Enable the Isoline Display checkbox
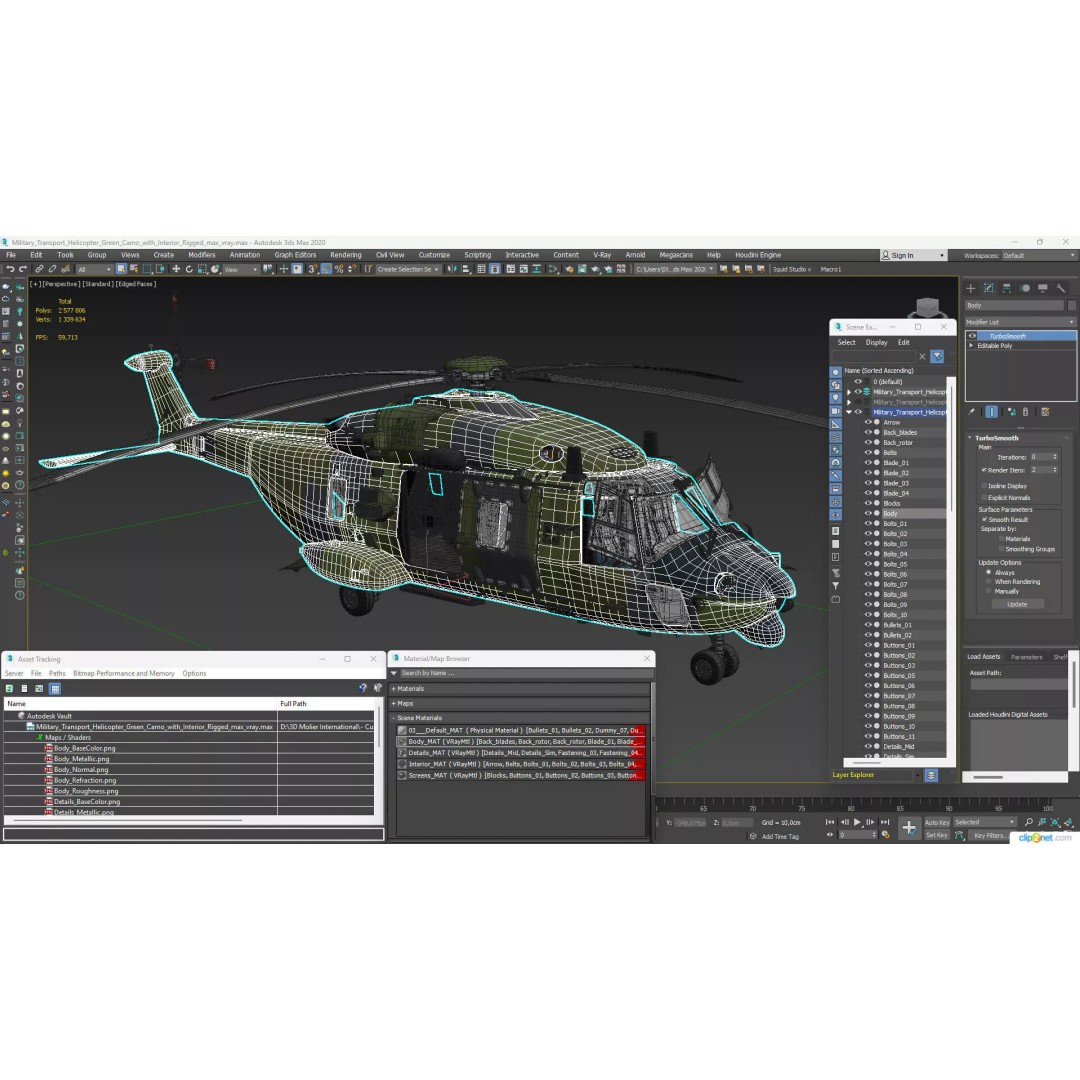The image size is (1080, 1080). click(x=984, y=486)
